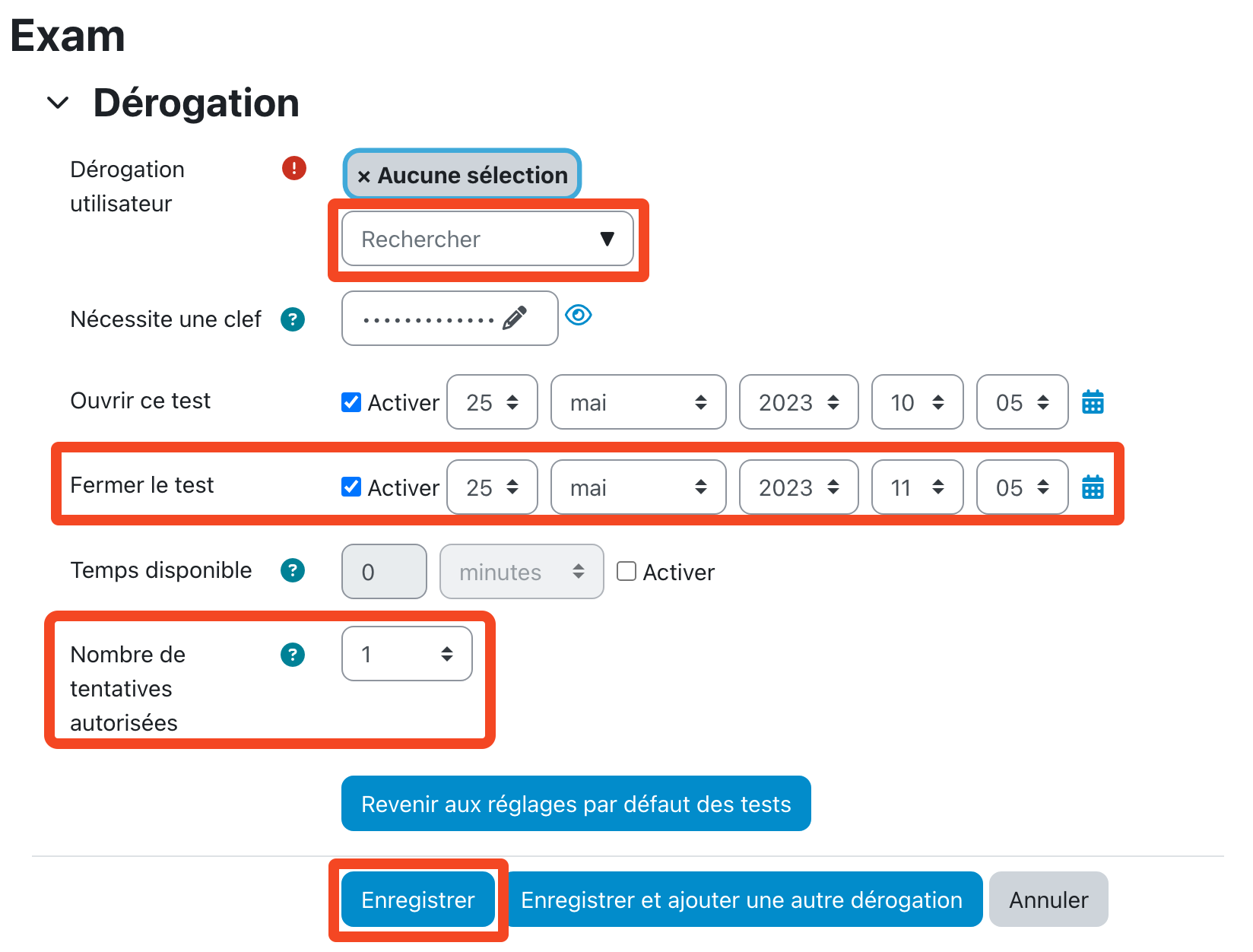Uncheck Activer for Fermer le test
This screenshot has width=1253, height=952.
coord(351,487)
